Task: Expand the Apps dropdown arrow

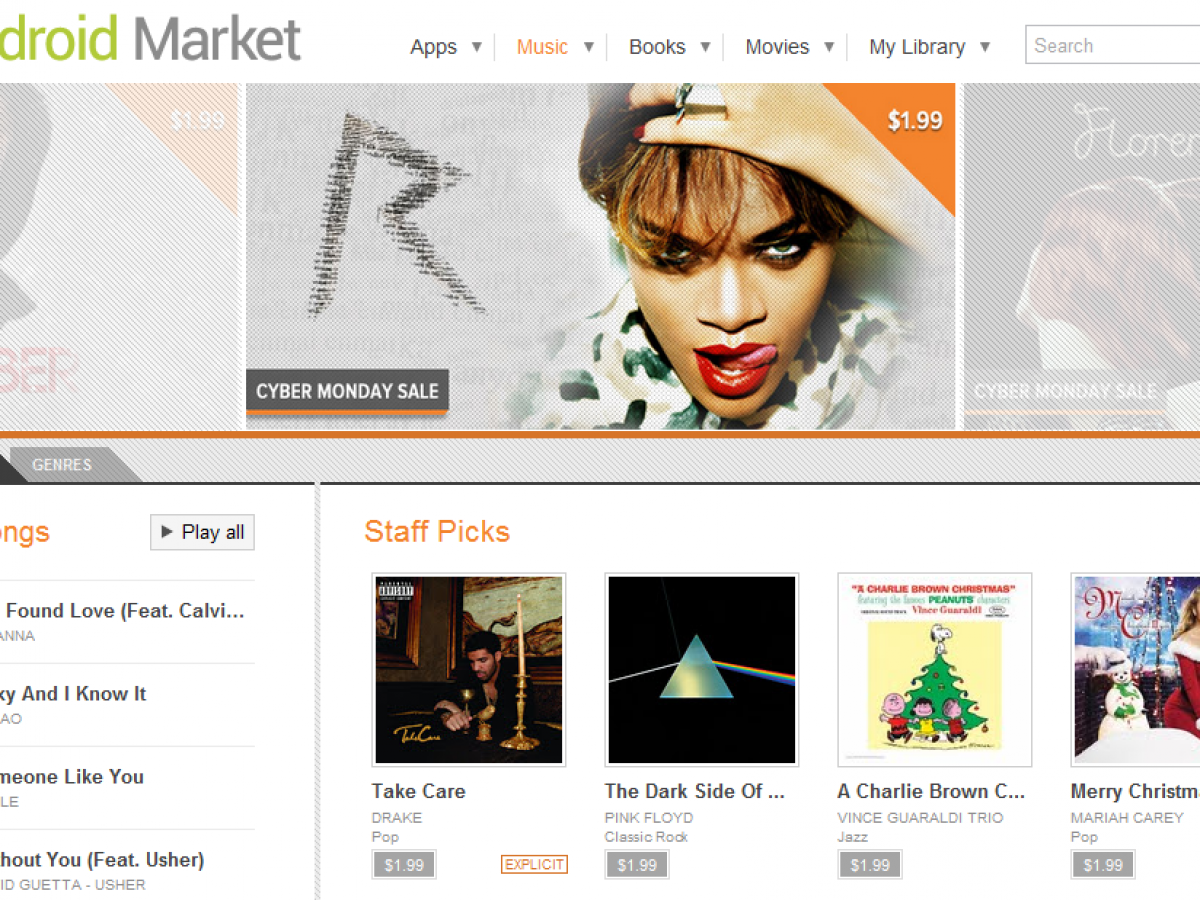Action: (x=477, y=47)
